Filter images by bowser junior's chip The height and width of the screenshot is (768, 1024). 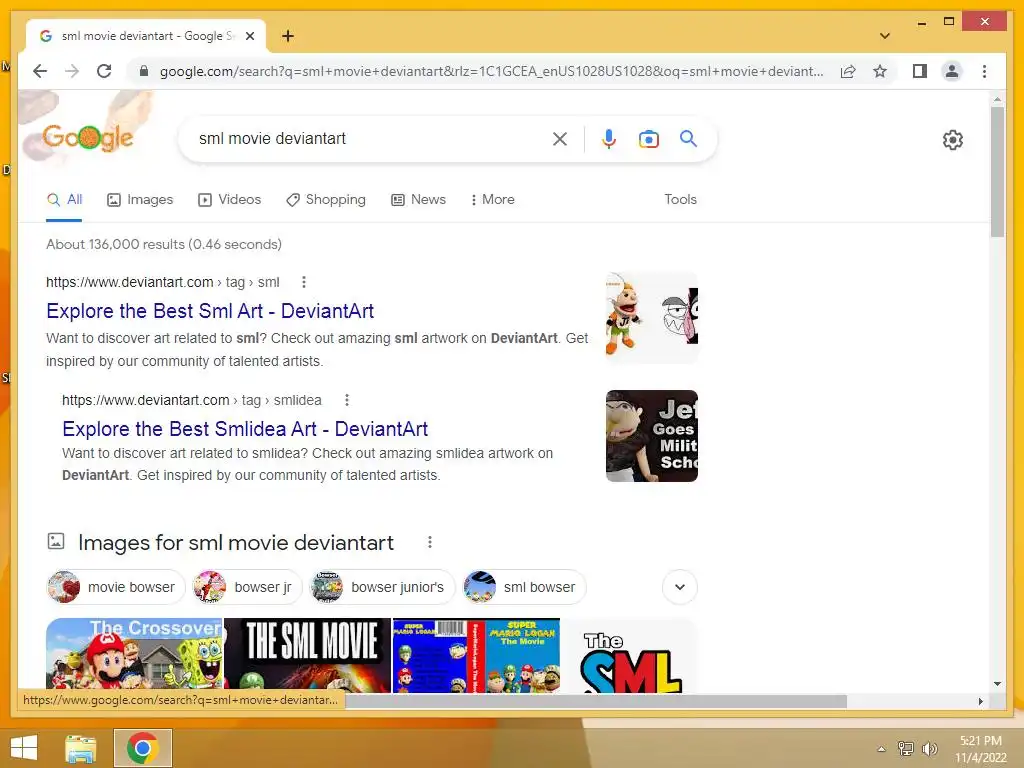(x=382, y=587)
